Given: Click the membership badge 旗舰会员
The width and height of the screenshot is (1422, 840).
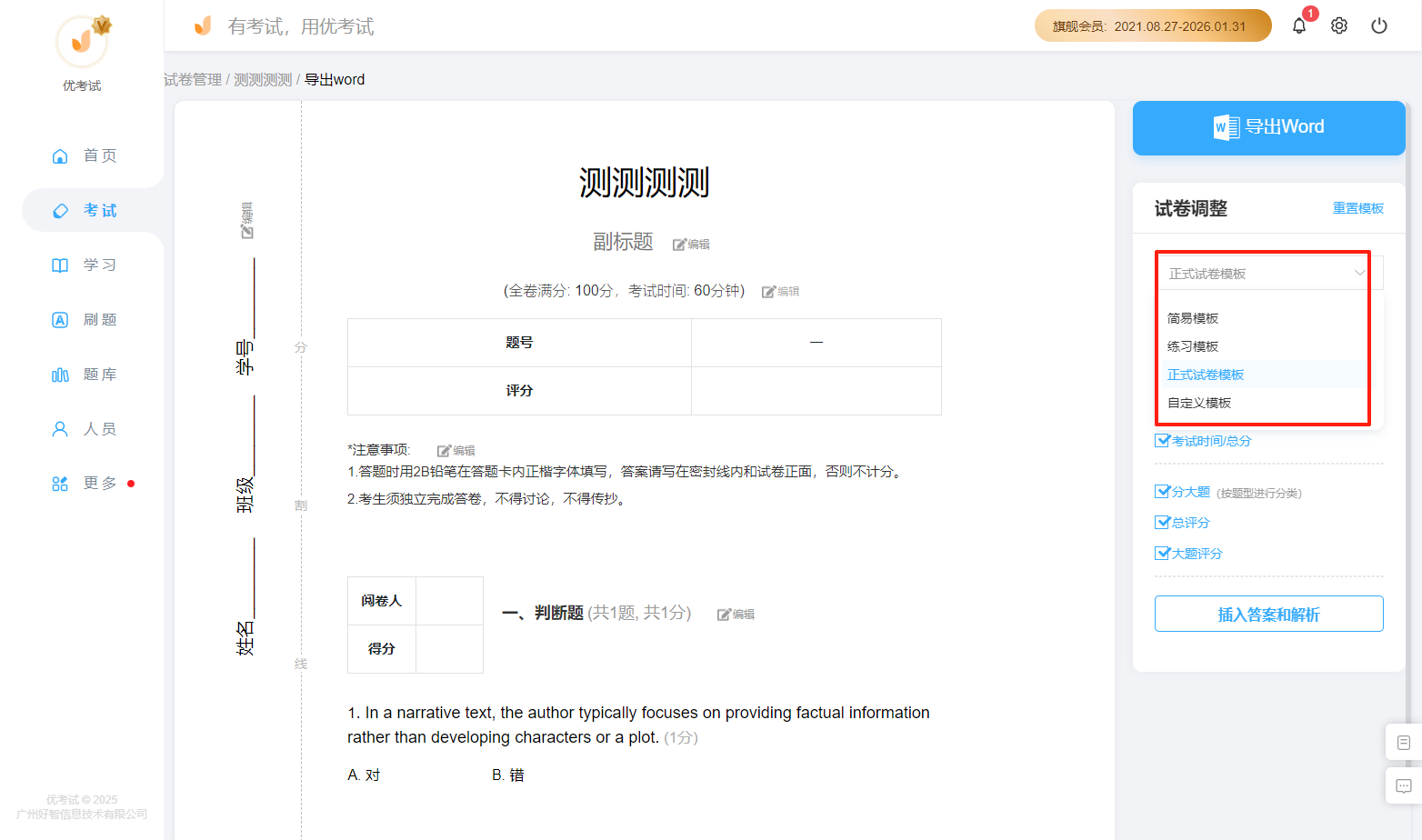Looking at the screenshot, I should pyautogui.click(x=1153, y=25).
